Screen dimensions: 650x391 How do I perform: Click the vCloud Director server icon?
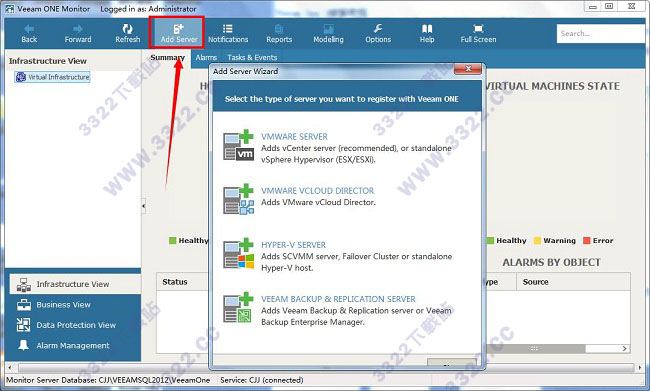click(x=238, y=199)
